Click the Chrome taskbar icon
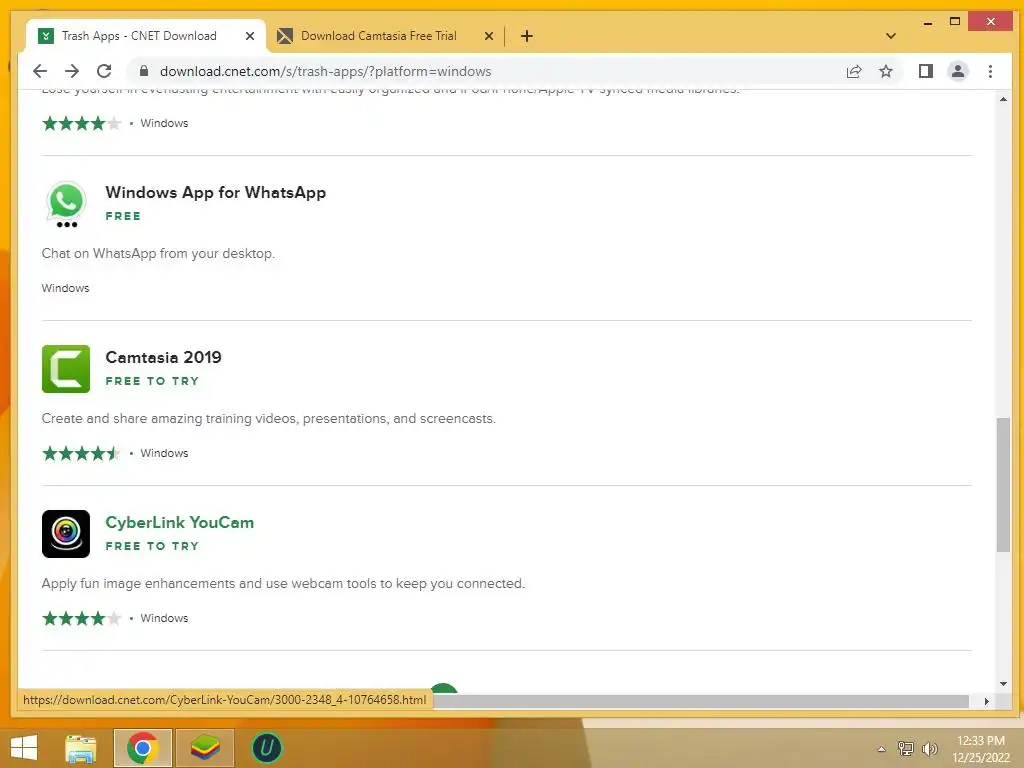 coord(142,748)
